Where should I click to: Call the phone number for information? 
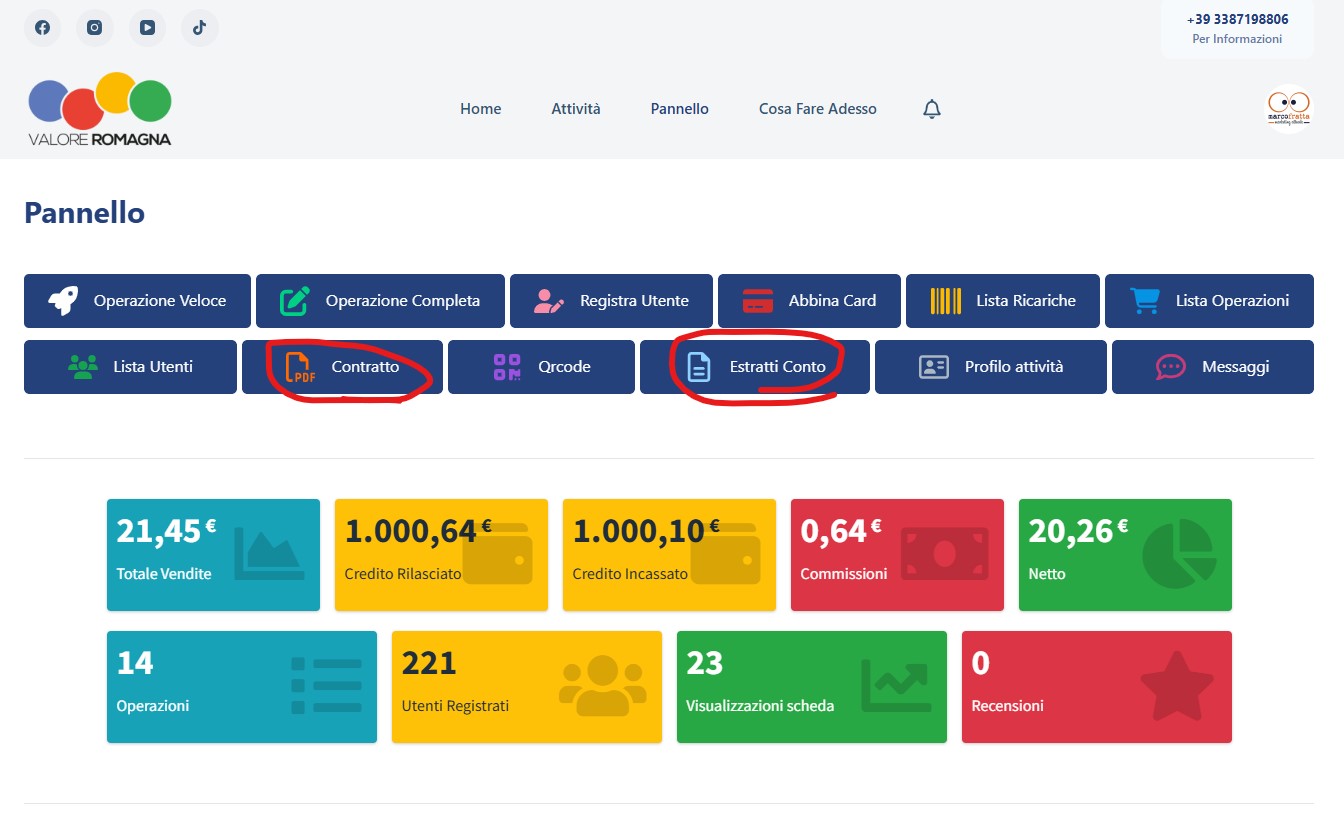[1237, 19]
